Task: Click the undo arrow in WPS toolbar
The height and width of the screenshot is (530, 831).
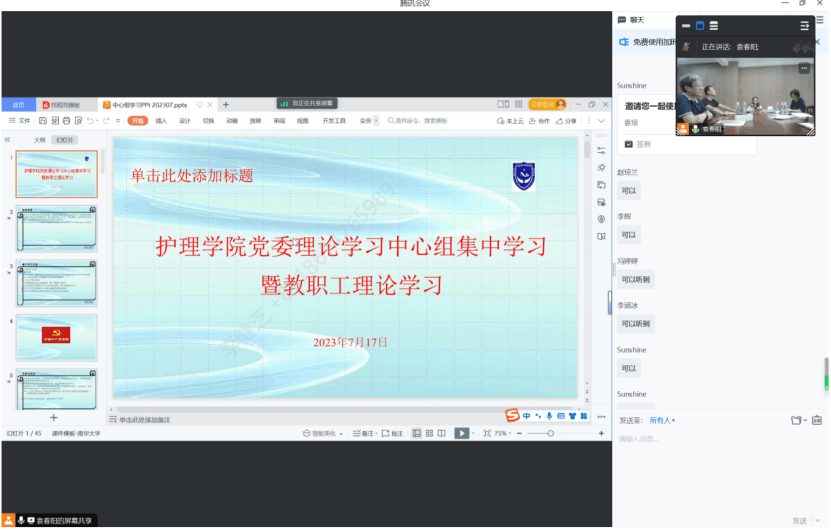Action: pos(91,120)
